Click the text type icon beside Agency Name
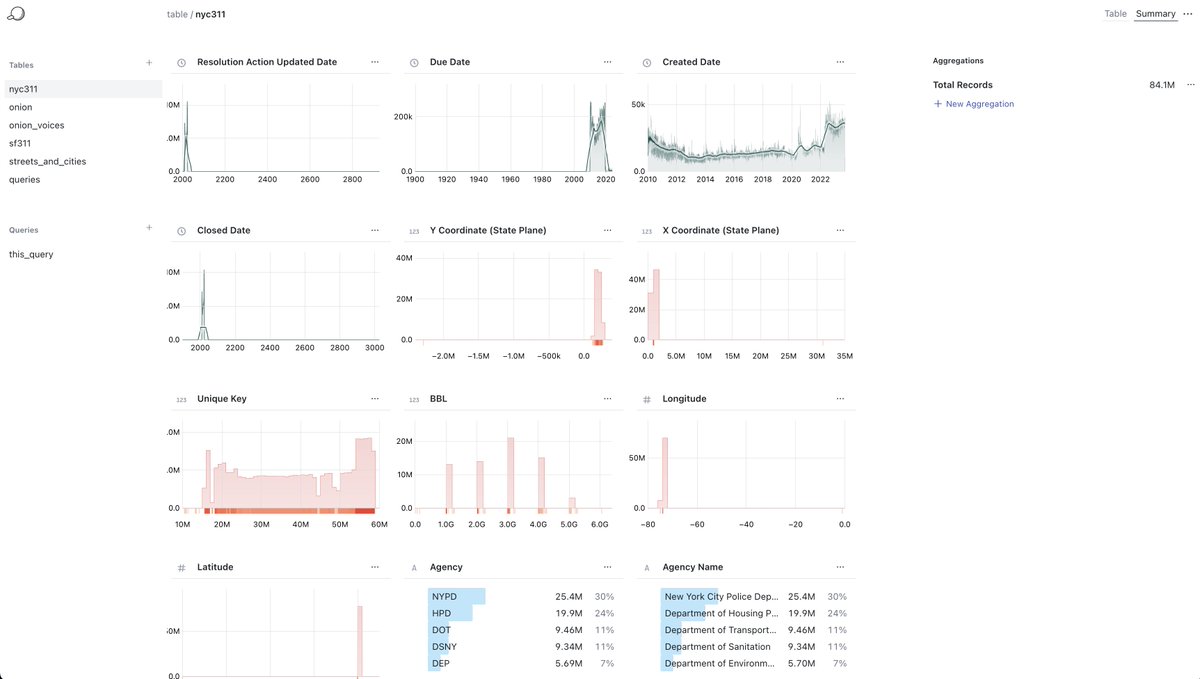Viewport: 1200px width, 679px height. 647,567
